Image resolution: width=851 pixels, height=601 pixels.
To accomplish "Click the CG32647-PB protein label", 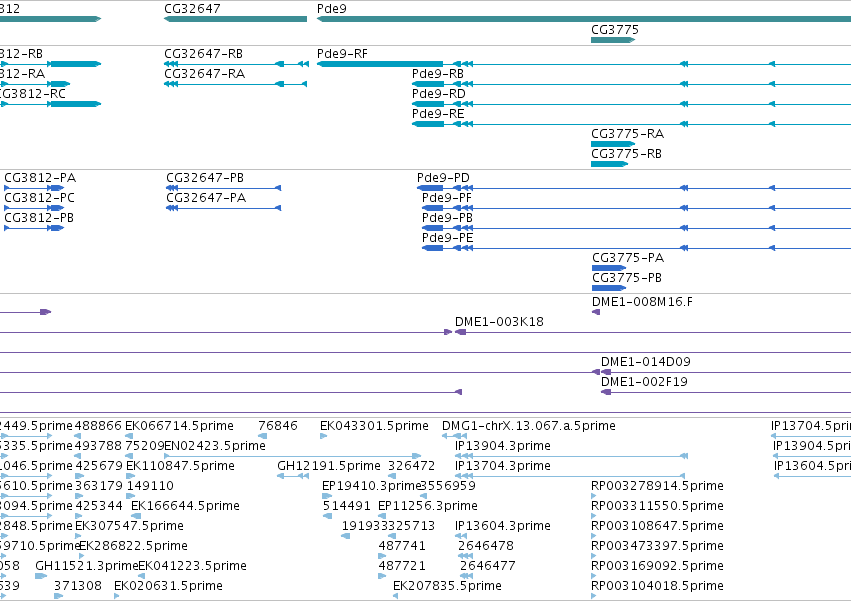I will (x=205, y=178).
